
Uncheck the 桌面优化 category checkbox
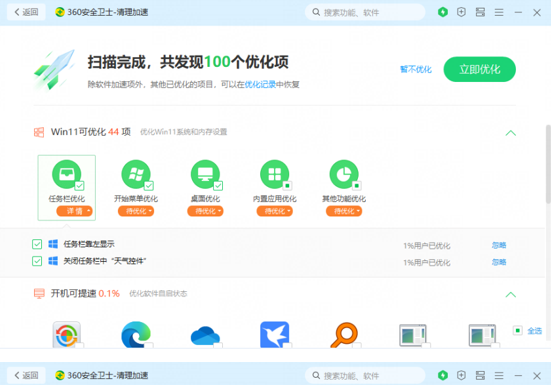pos(218,185)
